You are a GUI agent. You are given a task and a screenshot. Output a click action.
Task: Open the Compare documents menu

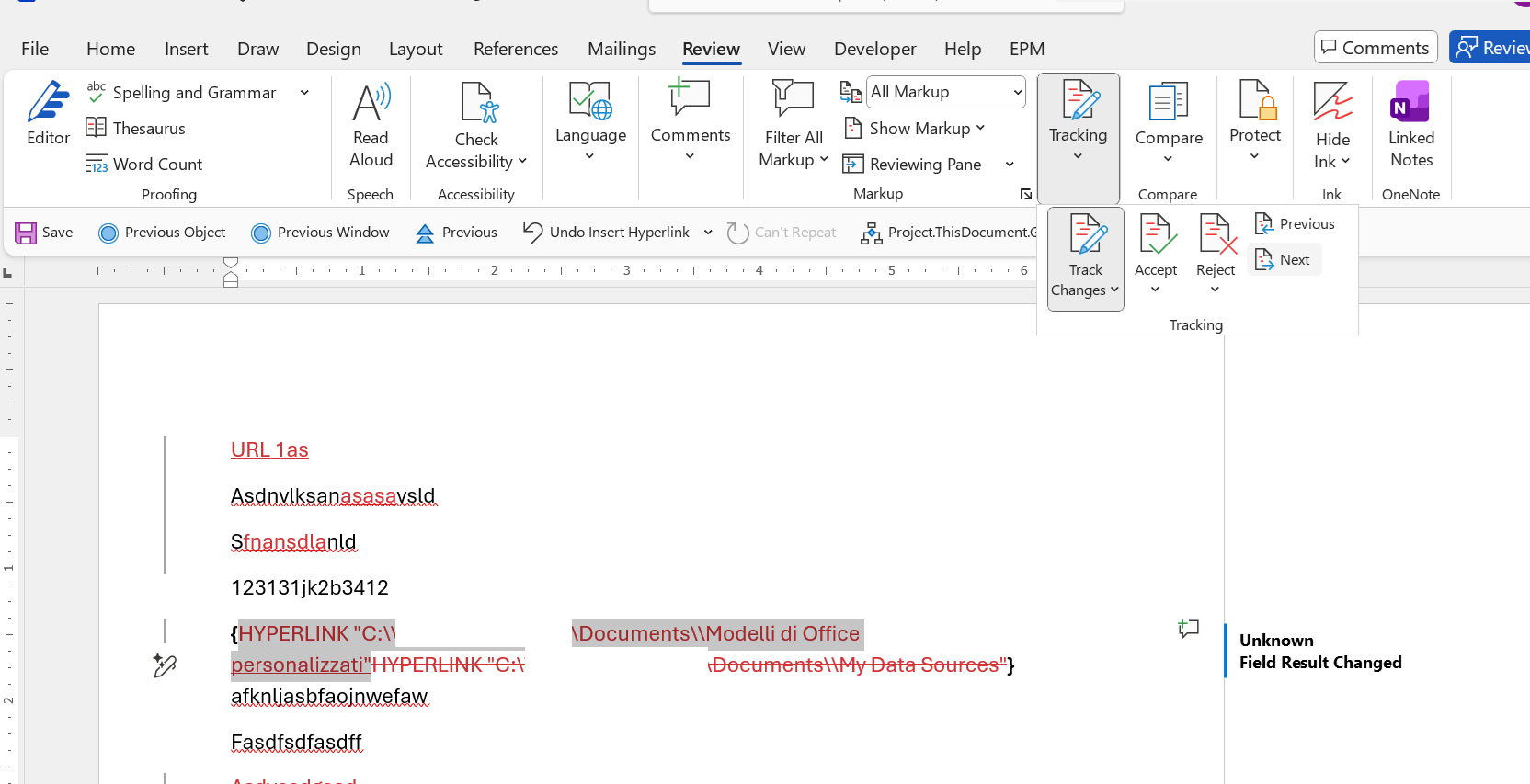[x=1169, y=124]
